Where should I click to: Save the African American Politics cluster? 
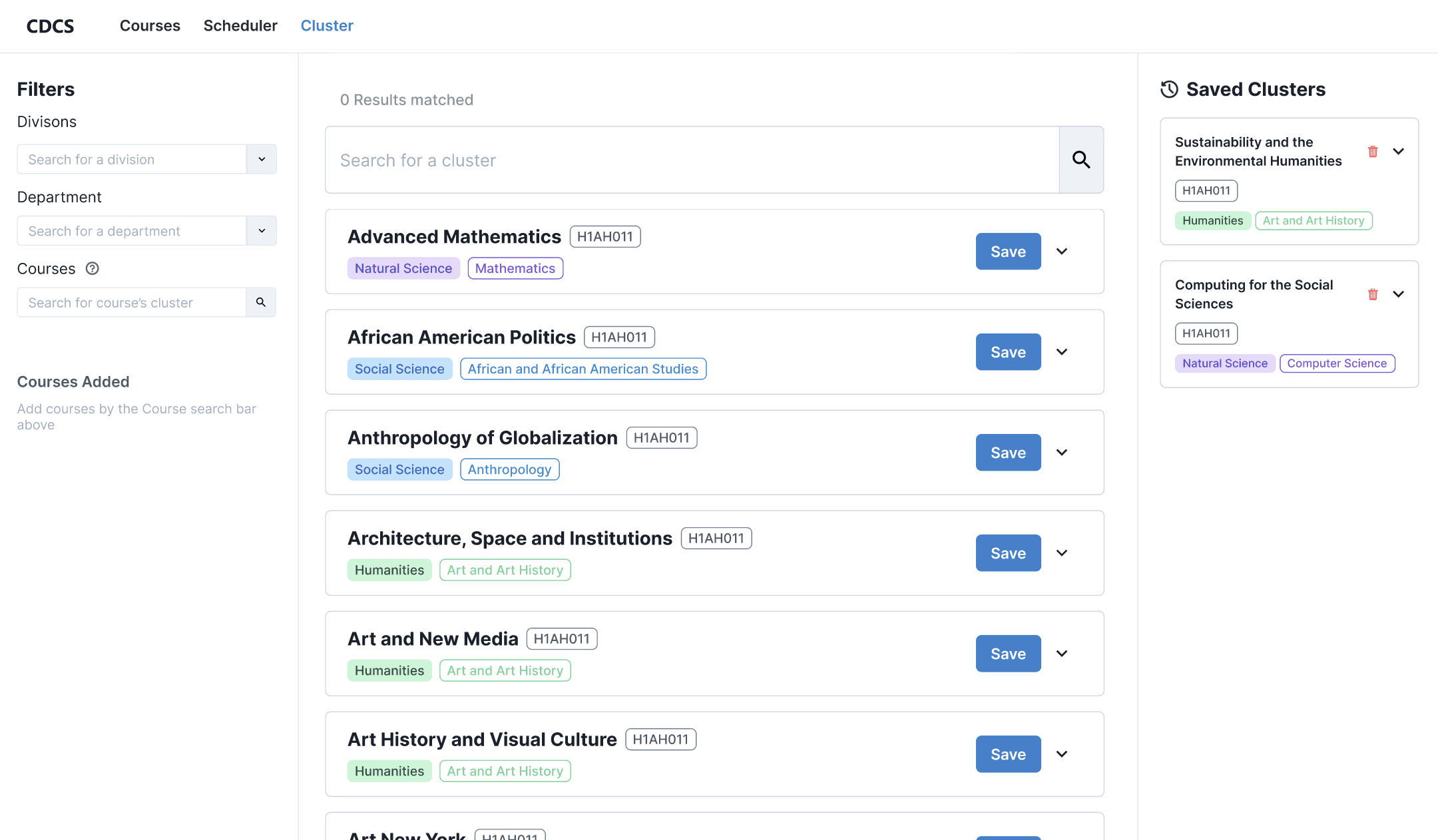point(1008,352)
